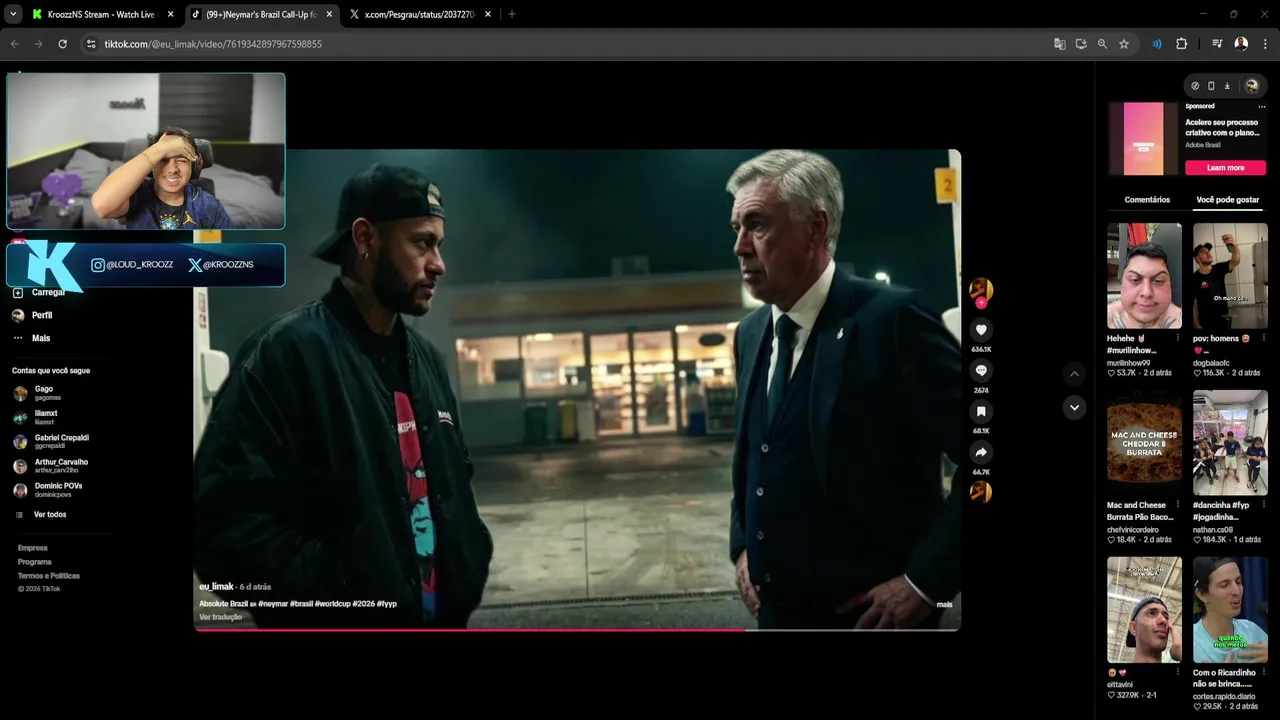The width and height of the screenshot is (1280, 720).
Task: Share the video using the arrow icon
Action: (x=981, y=452)
